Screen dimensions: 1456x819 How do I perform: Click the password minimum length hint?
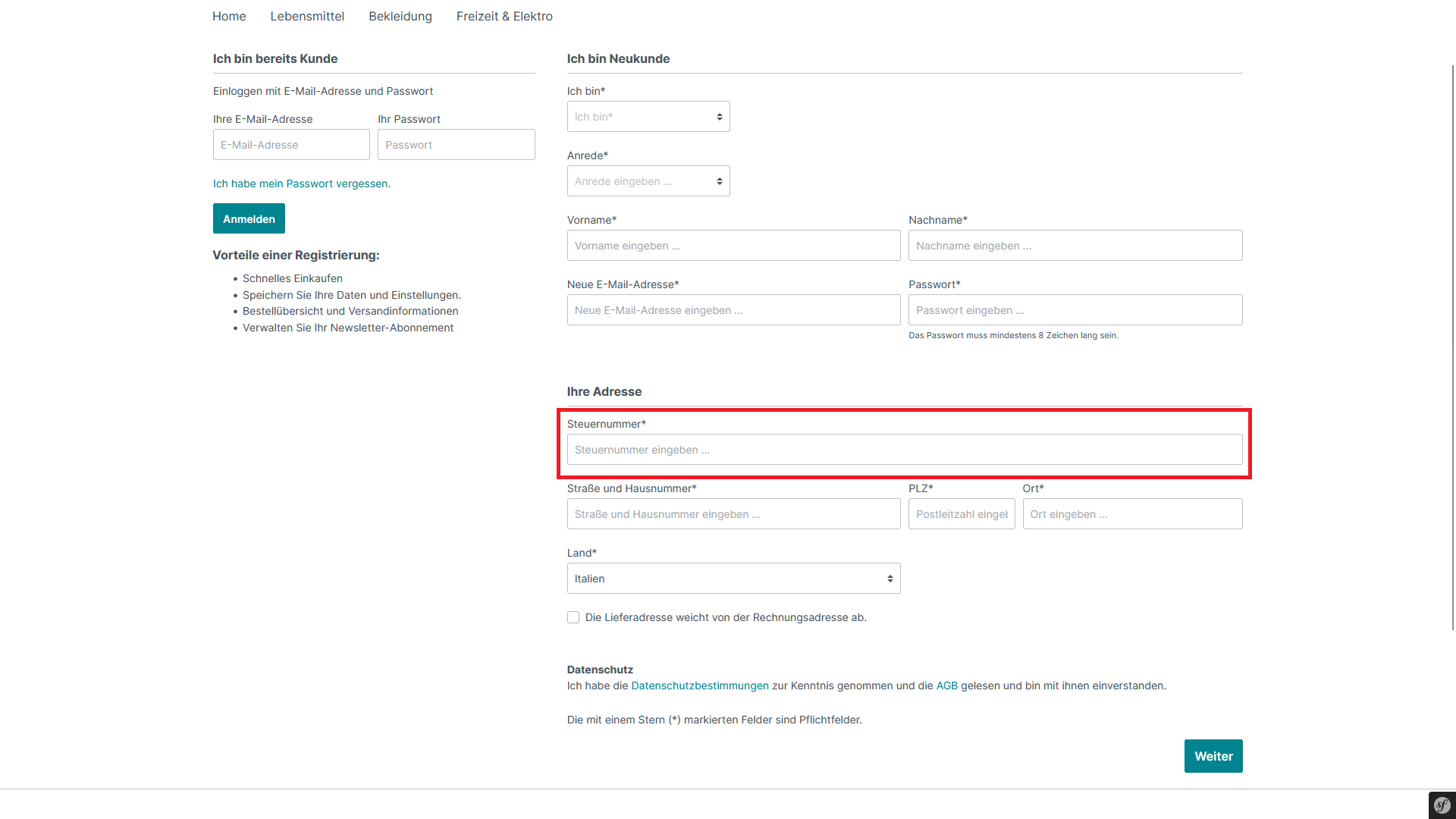click(x=1013, y=335)
